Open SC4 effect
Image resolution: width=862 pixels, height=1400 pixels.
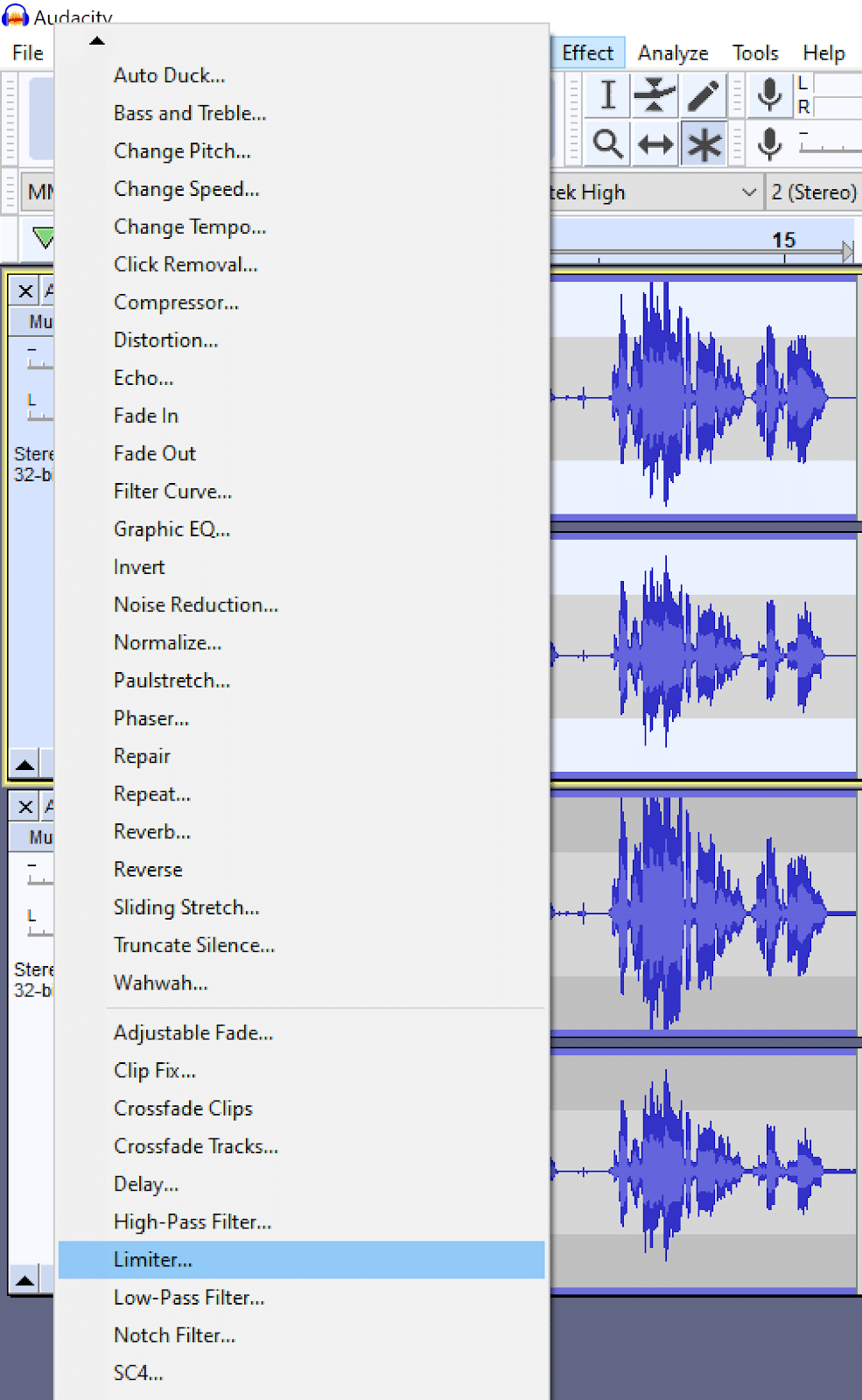[x=302, y=1373]
